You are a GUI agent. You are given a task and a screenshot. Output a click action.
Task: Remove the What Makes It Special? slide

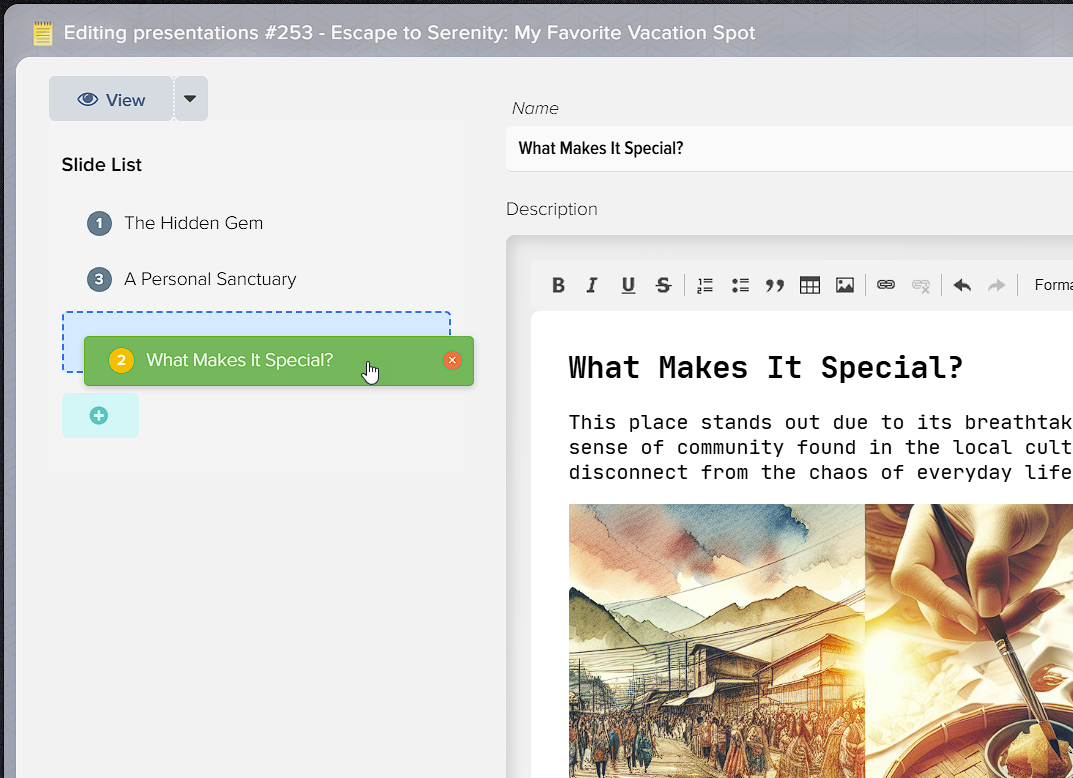click(x=452, y=361)
